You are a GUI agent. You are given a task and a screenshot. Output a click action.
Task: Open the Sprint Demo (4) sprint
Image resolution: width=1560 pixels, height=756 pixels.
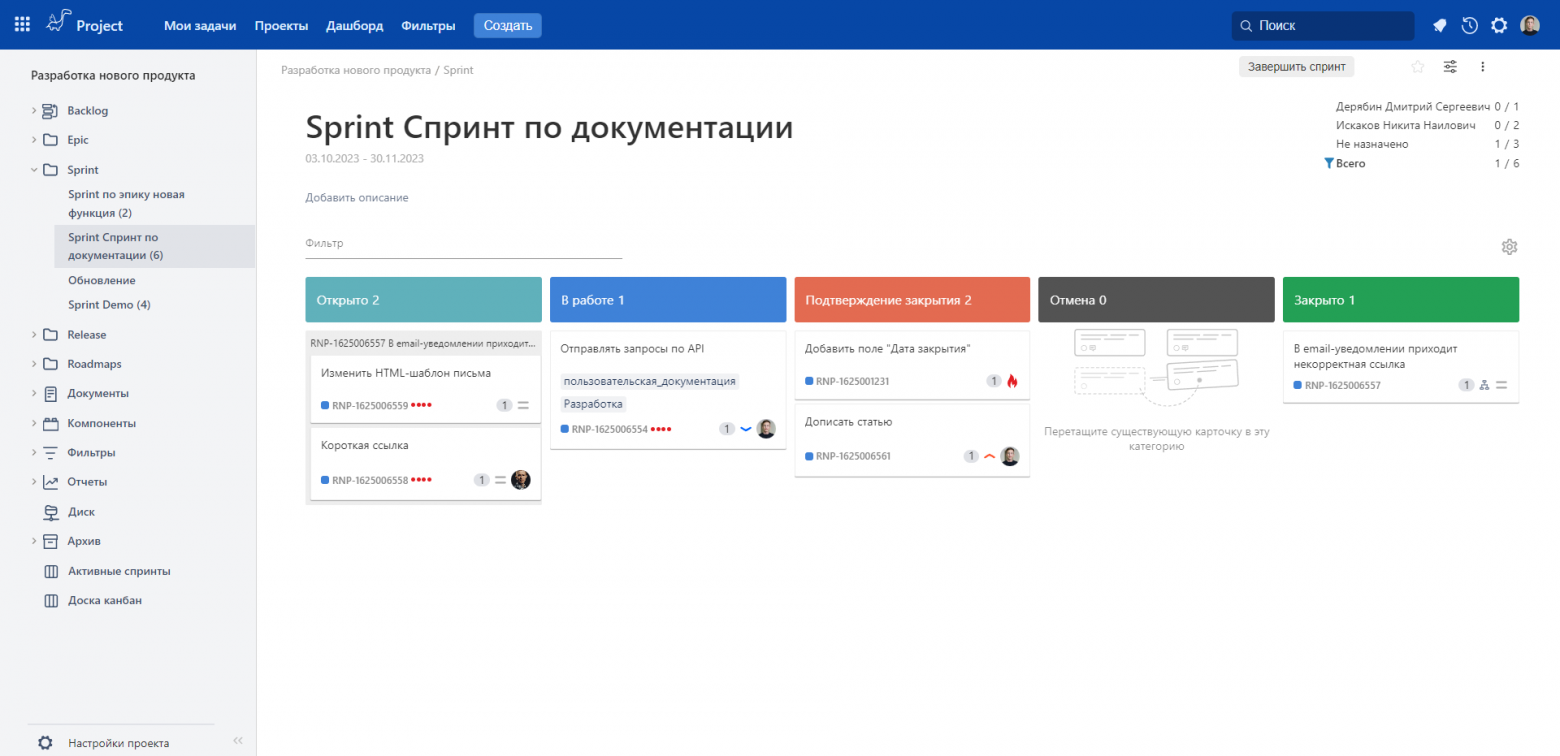[x=109, y=305]
